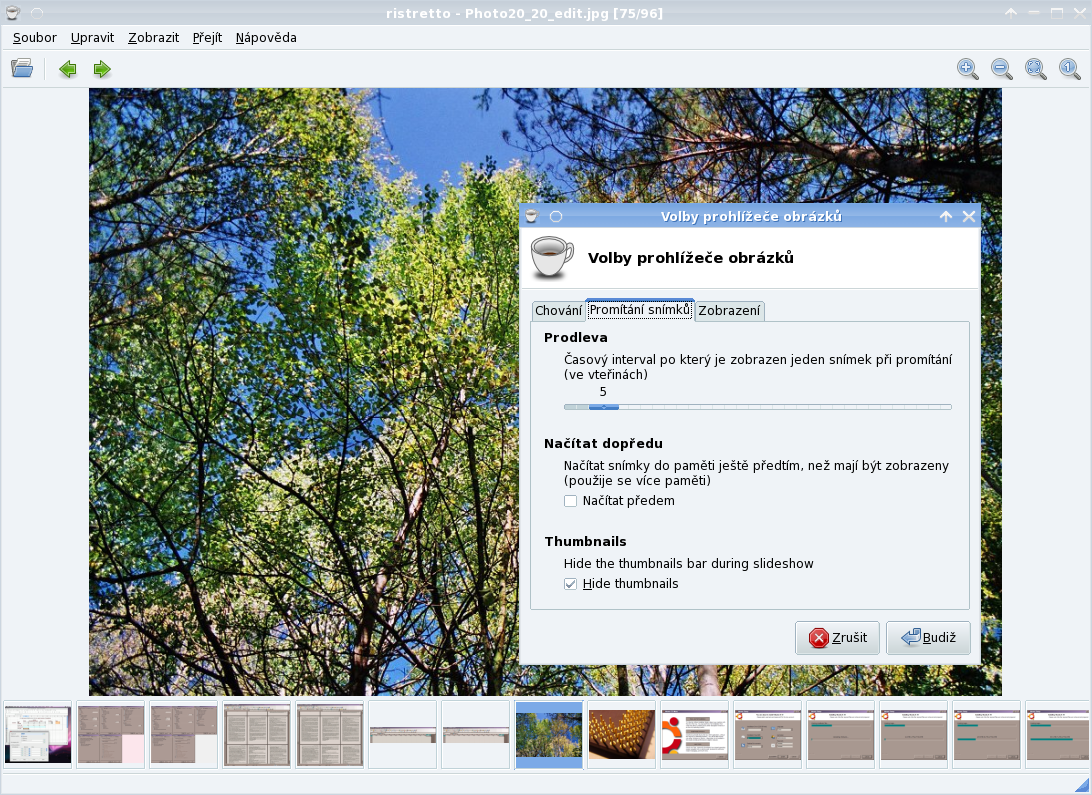Open the Přejít menu
The width and height of the screenshot is (1092, 795).
tap(208, 38)
